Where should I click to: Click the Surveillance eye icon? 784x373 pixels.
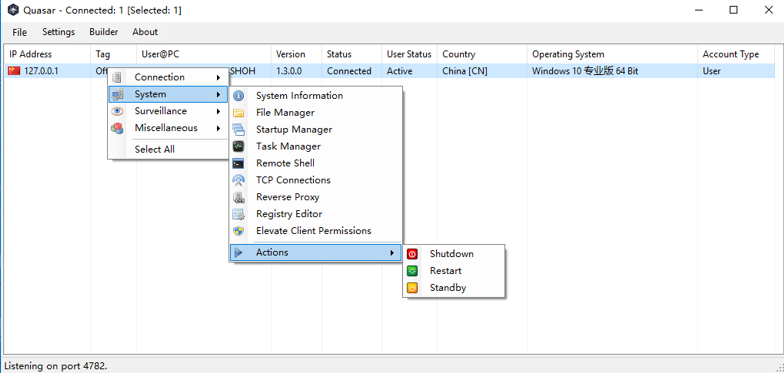point(117,111)
